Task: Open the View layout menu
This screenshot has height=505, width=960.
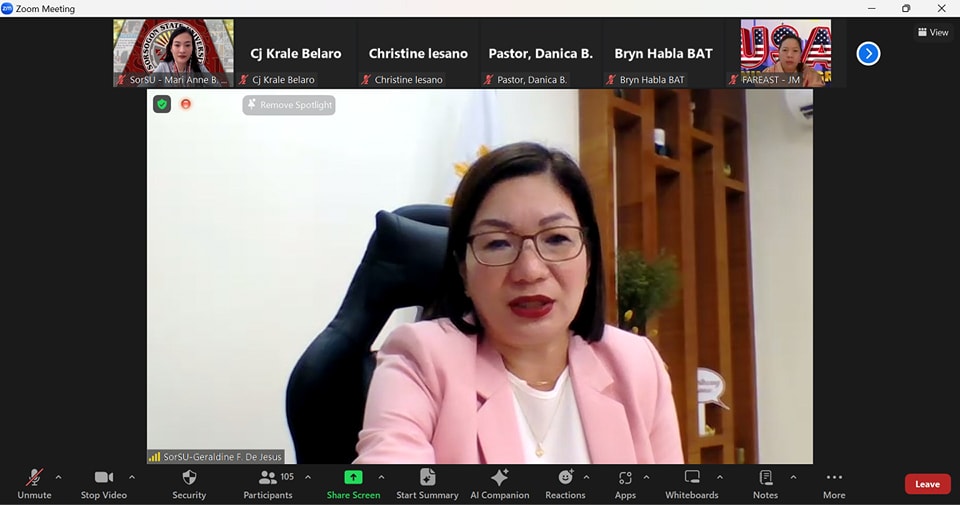Action: [932, 32]
